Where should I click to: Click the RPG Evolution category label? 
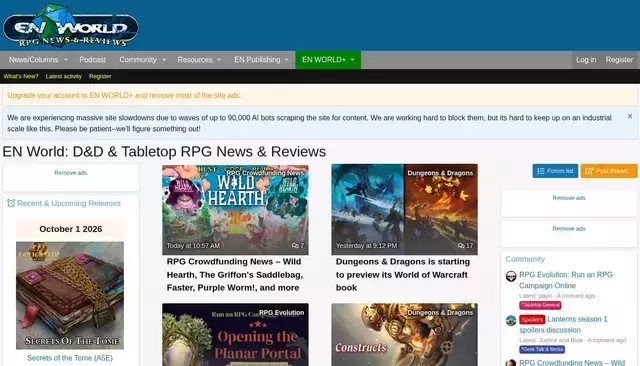click(281, 313)
